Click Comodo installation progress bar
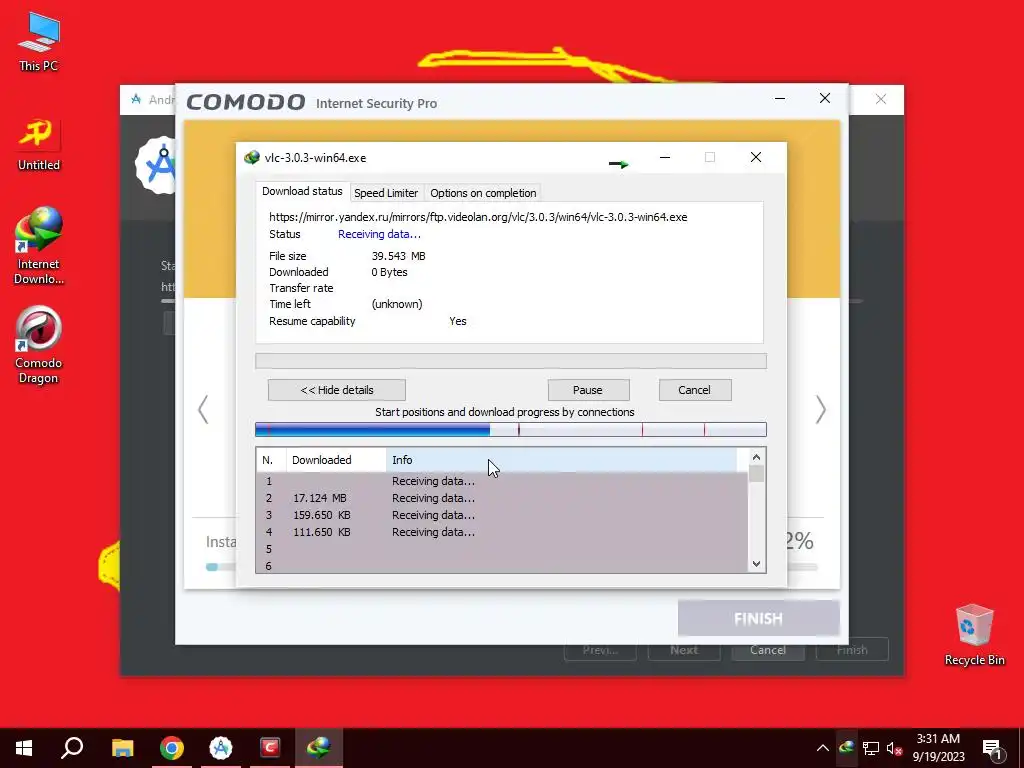Viewport: 1024px width, 768px height. 221,567
